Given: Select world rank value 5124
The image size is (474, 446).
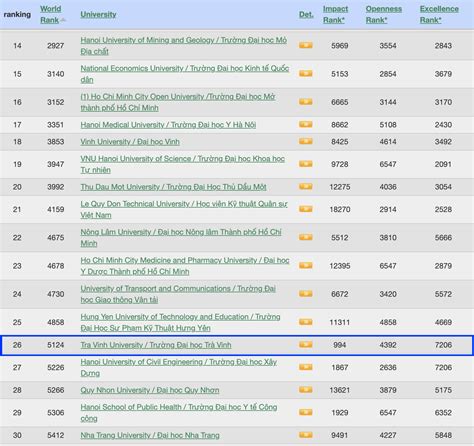Looking at the screenshot, I should tap(55, 345).
